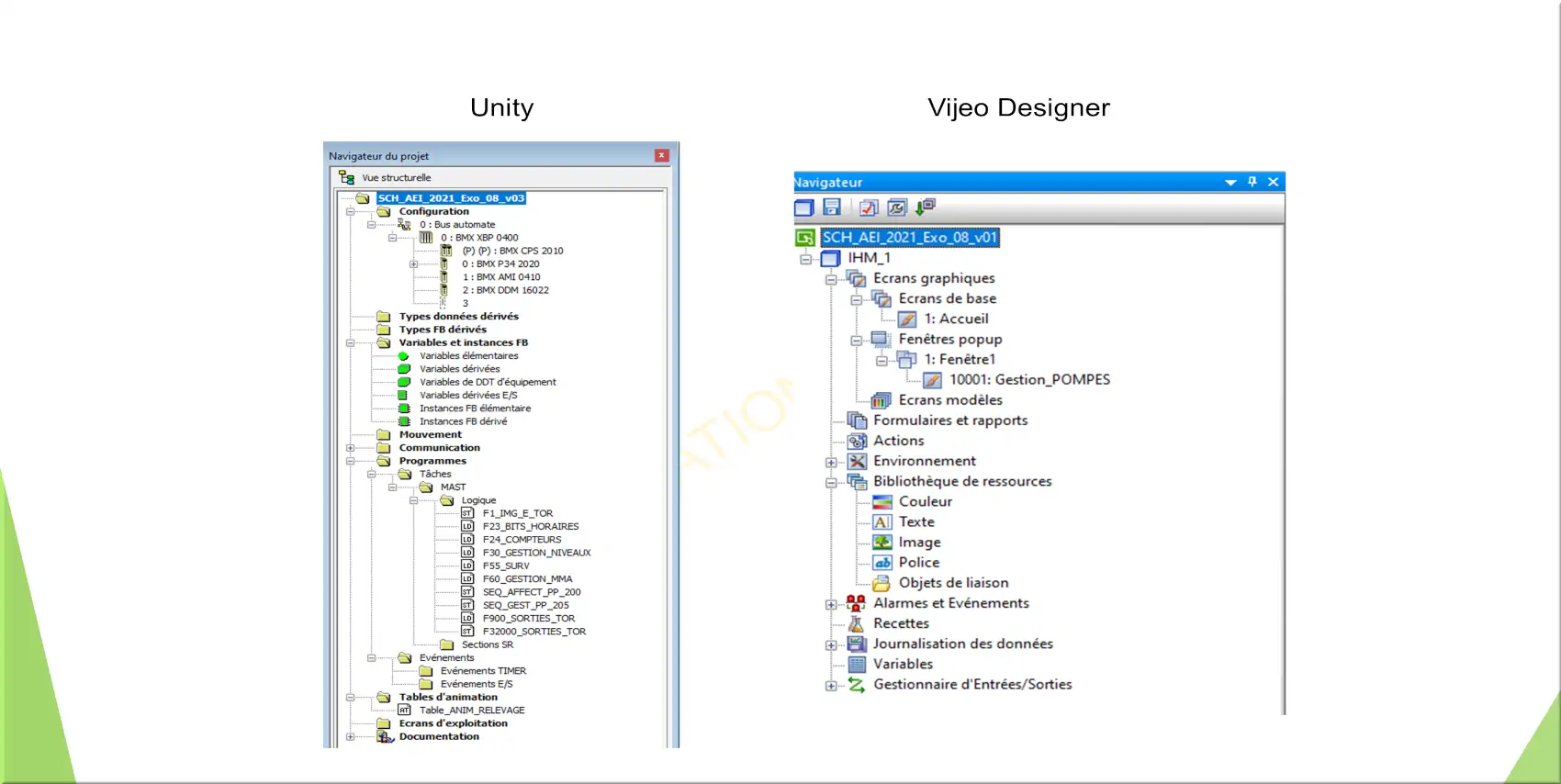The height and width of the screenshot is (784, 1561).
Task: Click the Documentation icon in Unity tree
Action: point(385,736)
